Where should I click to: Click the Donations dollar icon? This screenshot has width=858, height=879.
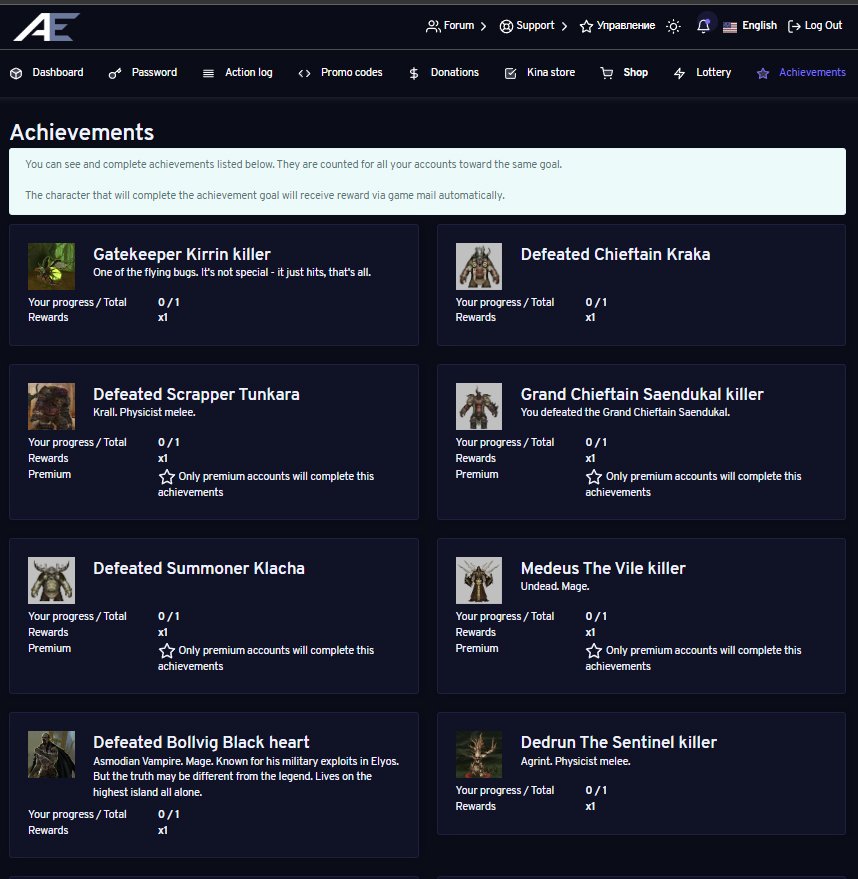pos(414,74)
